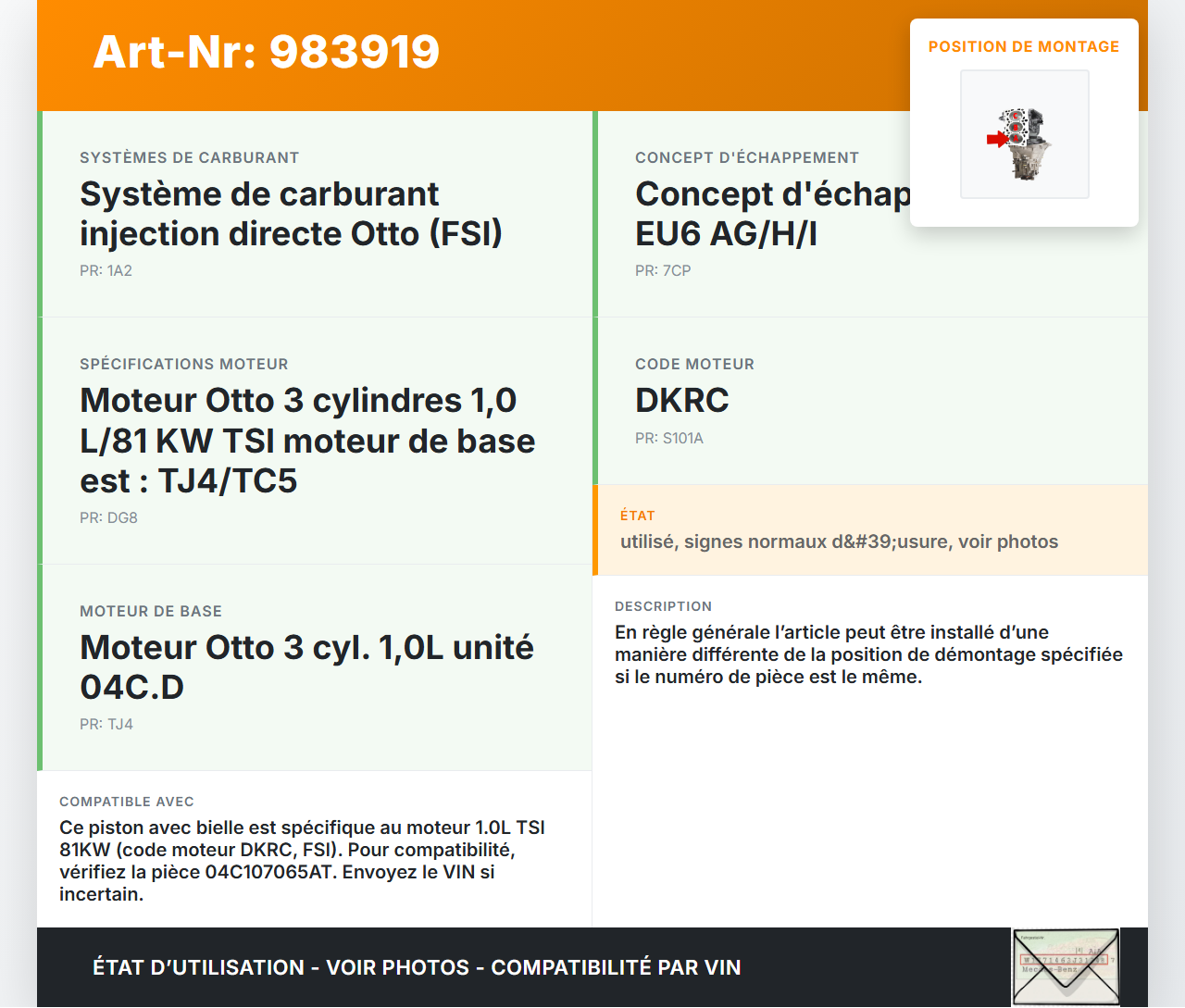Click the VIN envelope icon in footer
Image resolution: width=1185 pixels, height=1008 pixels.
[1066, 967]
